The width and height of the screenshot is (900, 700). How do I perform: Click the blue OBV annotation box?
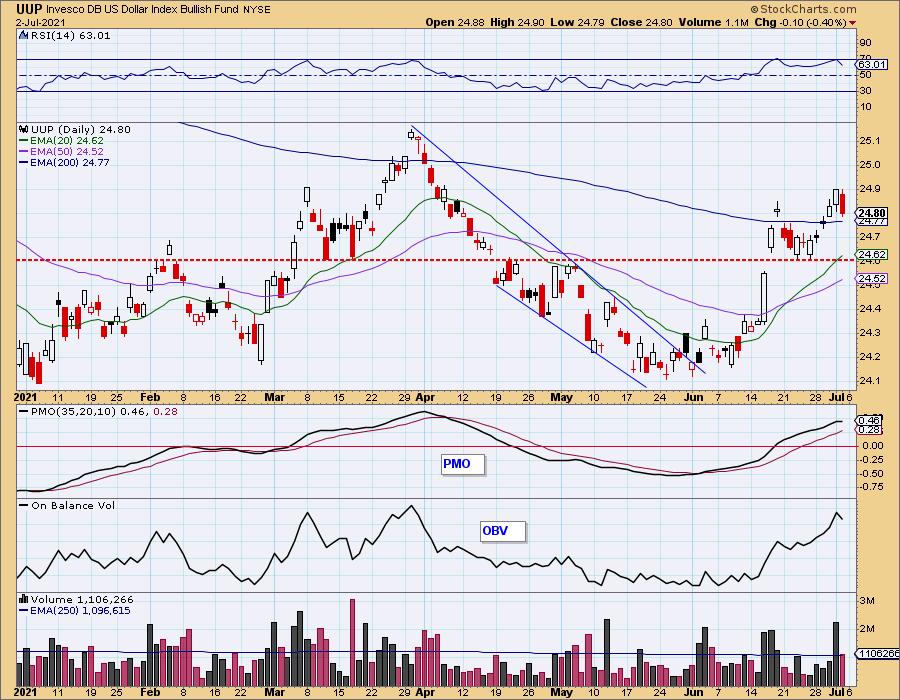tap(502, 531)
